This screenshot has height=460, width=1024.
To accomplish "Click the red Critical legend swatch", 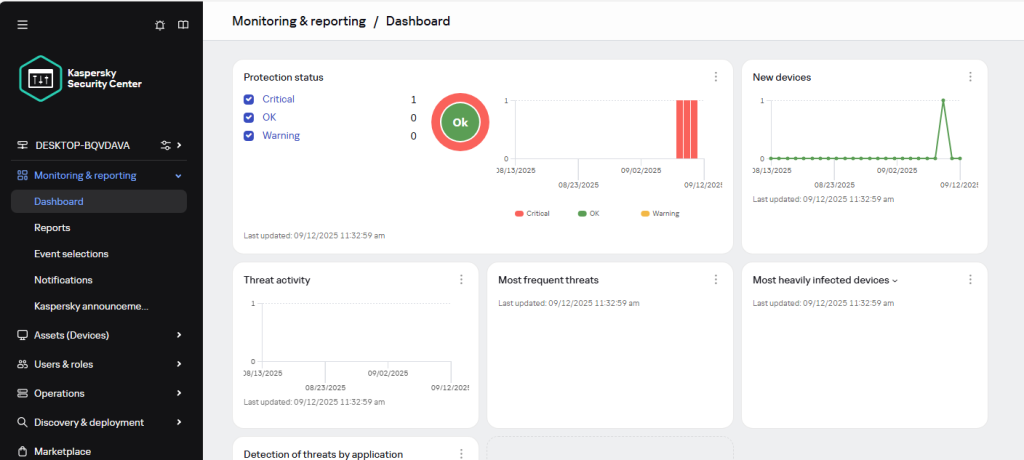I will [519, 214].
